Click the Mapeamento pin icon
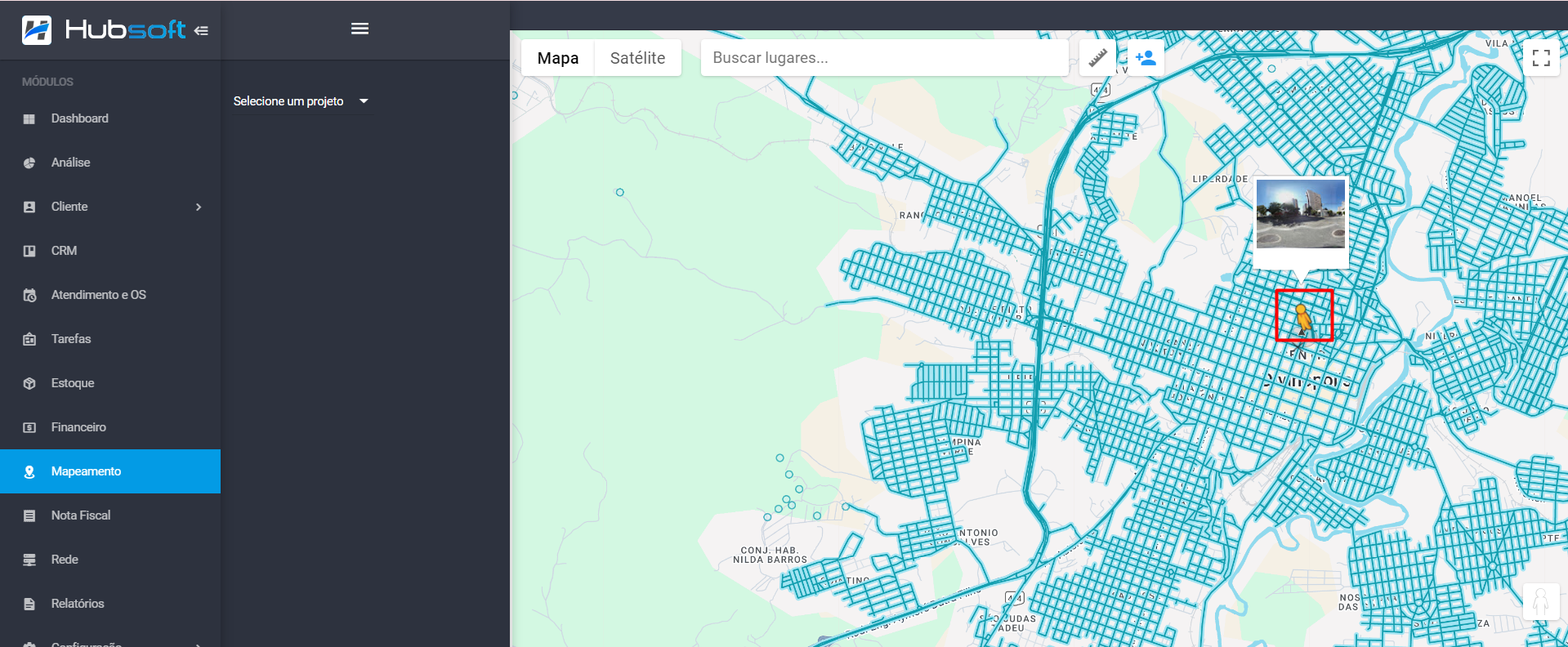 point(29,472)
